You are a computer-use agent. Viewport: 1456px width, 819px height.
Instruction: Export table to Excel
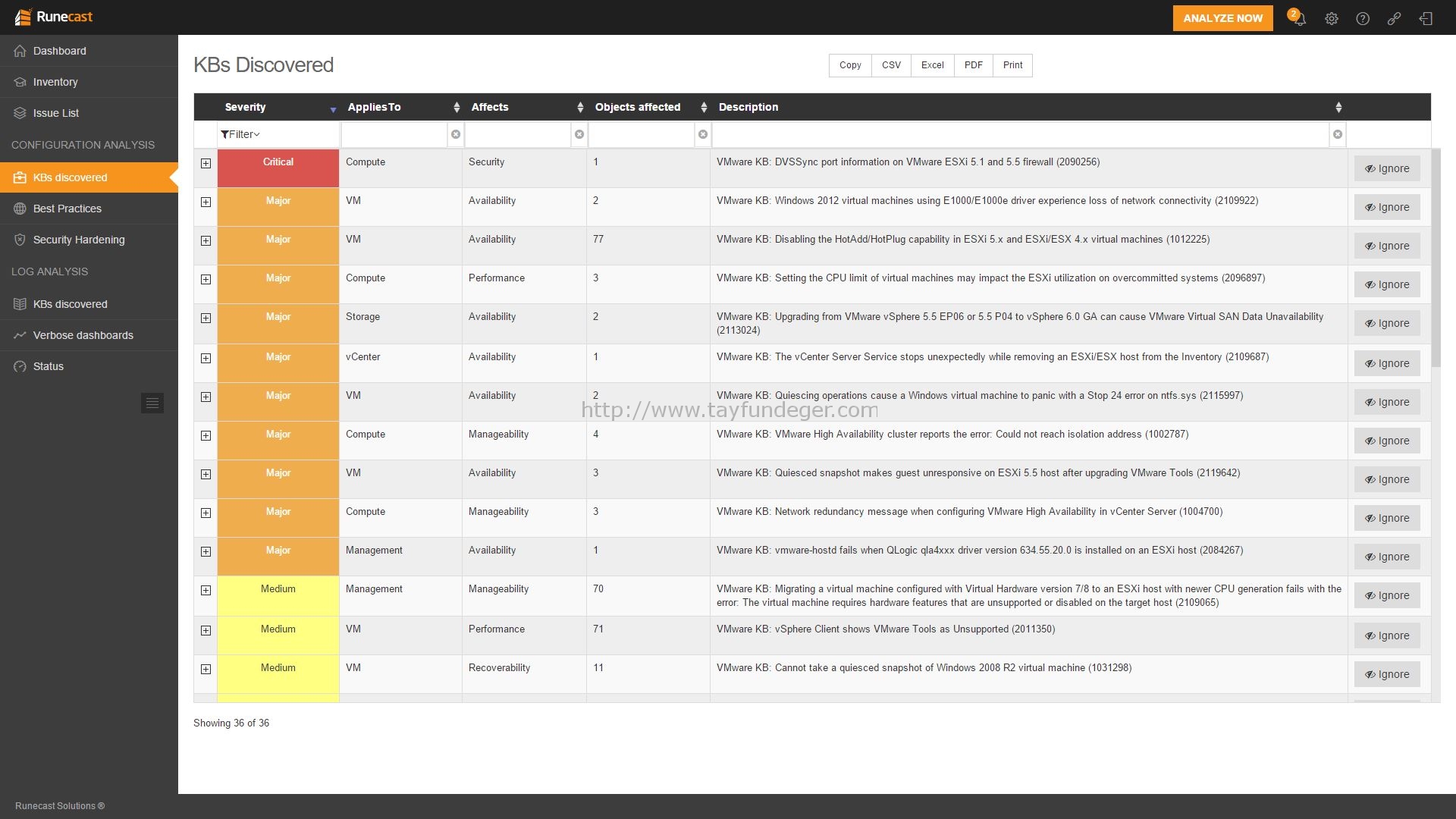(932, 65)
